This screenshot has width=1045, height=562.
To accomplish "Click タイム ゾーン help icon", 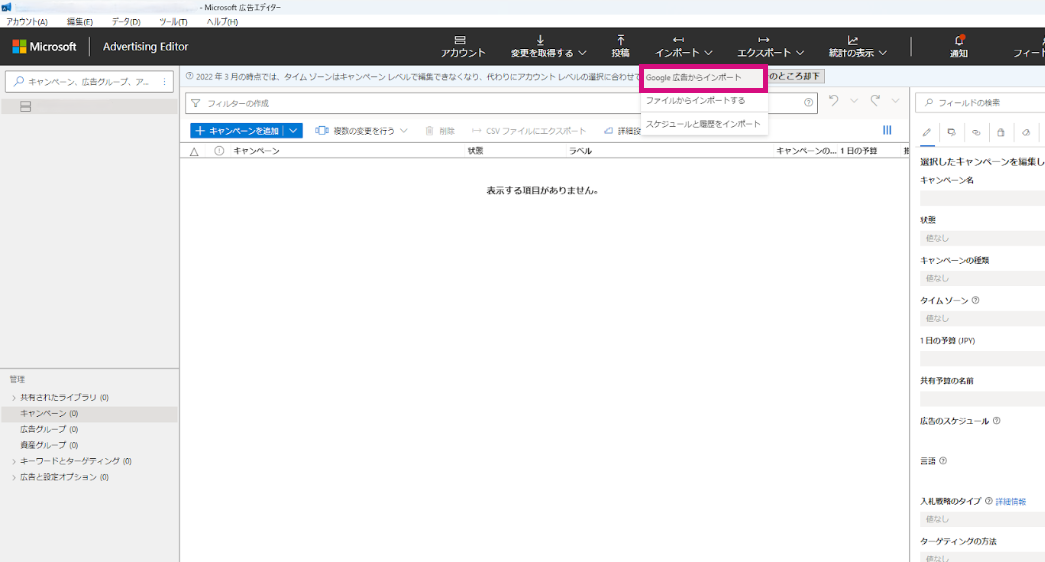I will pyautogui.click(x=976, y=301).
